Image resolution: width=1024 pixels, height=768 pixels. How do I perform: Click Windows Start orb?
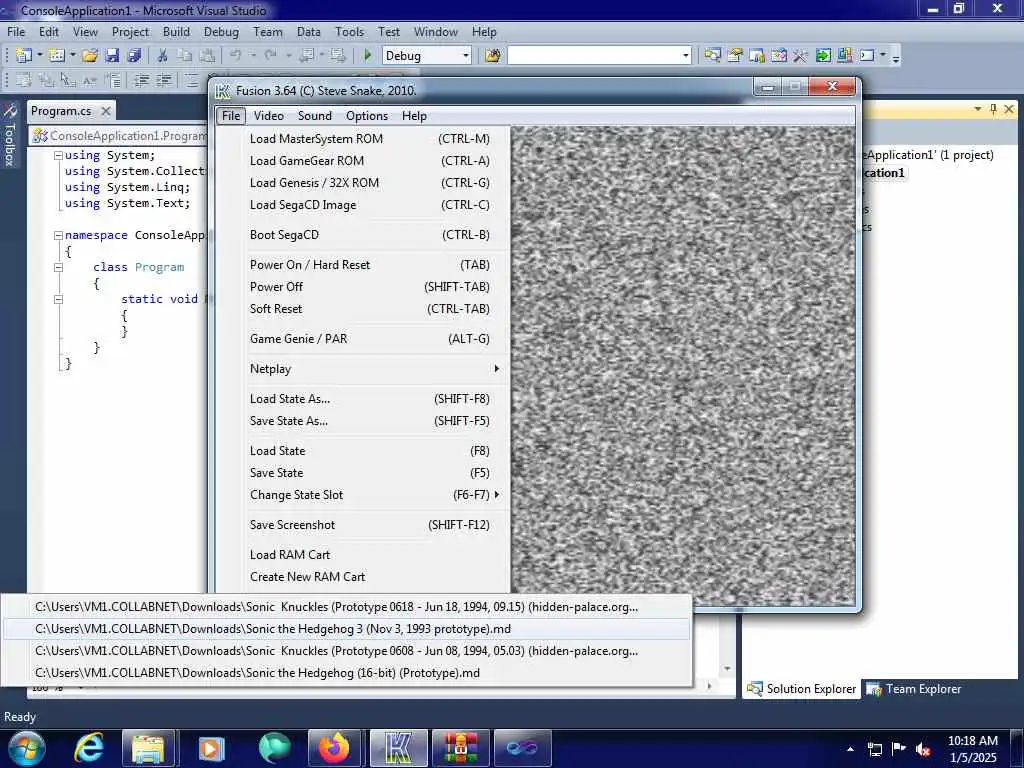point(27,748)
